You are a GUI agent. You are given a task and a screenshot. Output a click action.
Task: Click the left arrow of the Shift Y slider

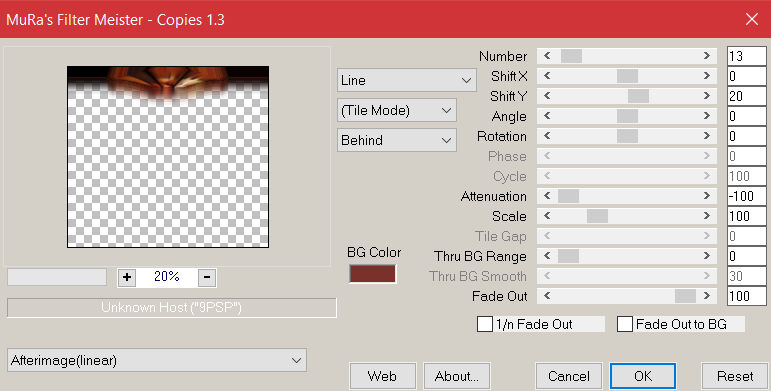click(547, 96)
